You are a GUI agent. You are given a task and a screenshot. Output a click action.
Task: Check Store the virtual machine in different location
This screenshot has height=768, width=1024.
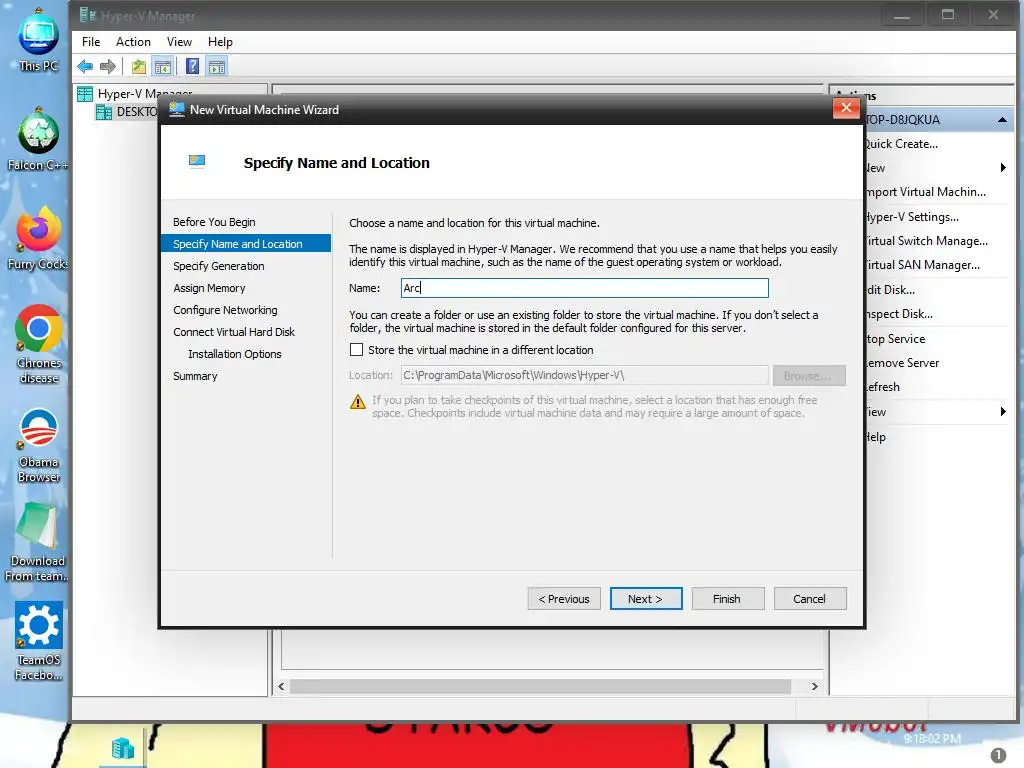pos(357,350)
